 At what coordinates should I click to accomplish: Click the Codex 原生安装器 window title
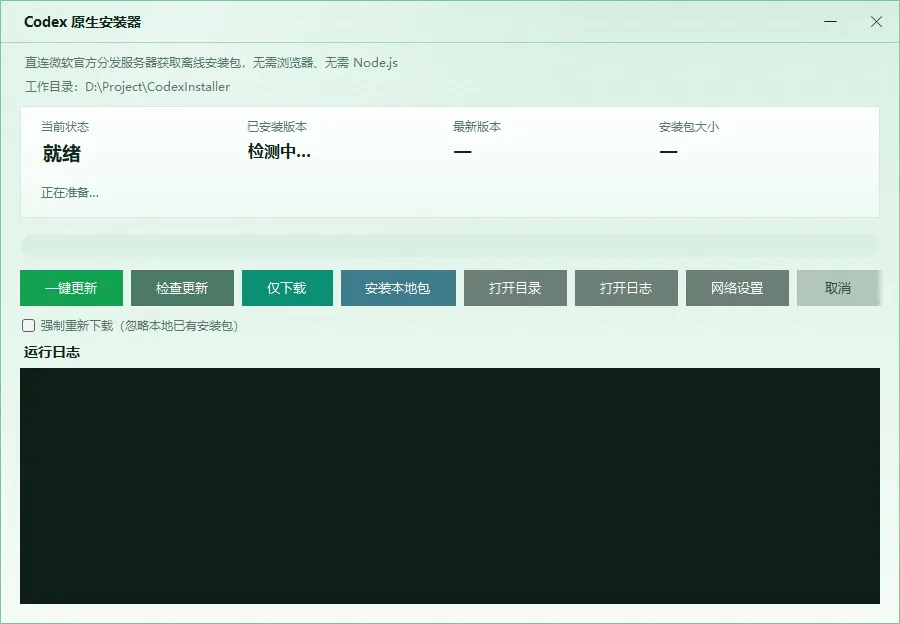83,22
